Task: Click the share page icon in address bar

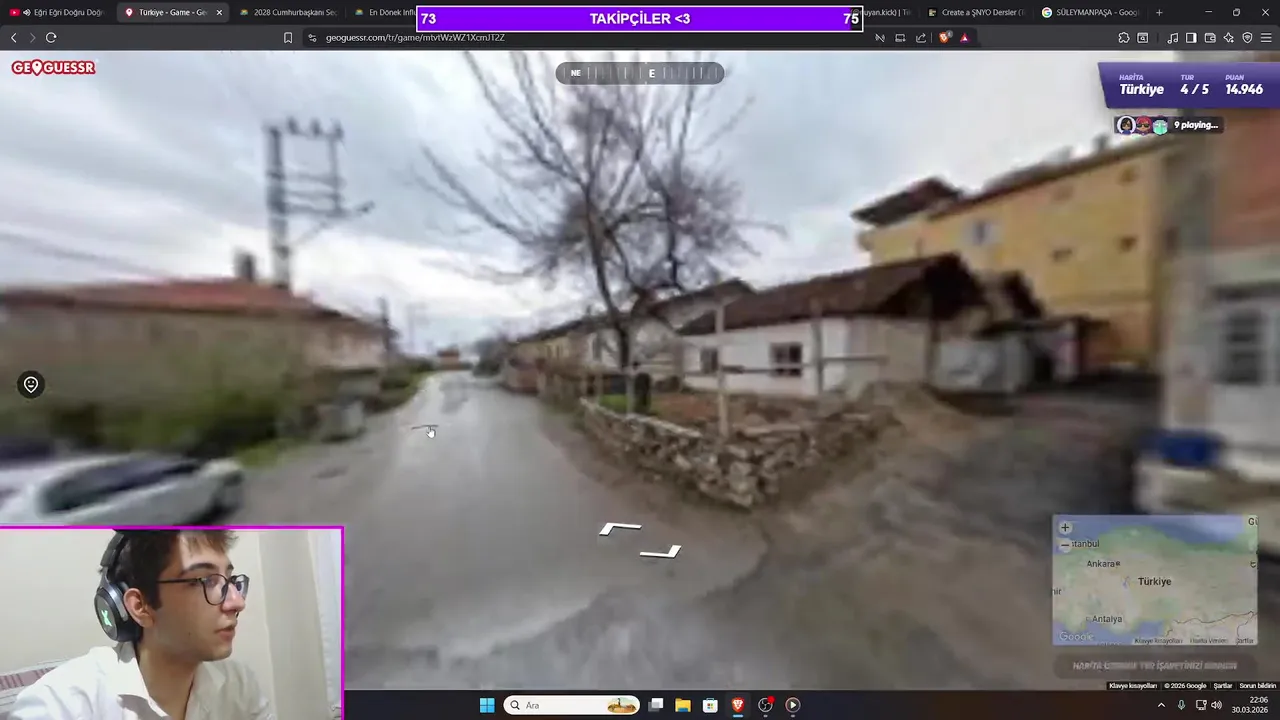Action: 921,38
